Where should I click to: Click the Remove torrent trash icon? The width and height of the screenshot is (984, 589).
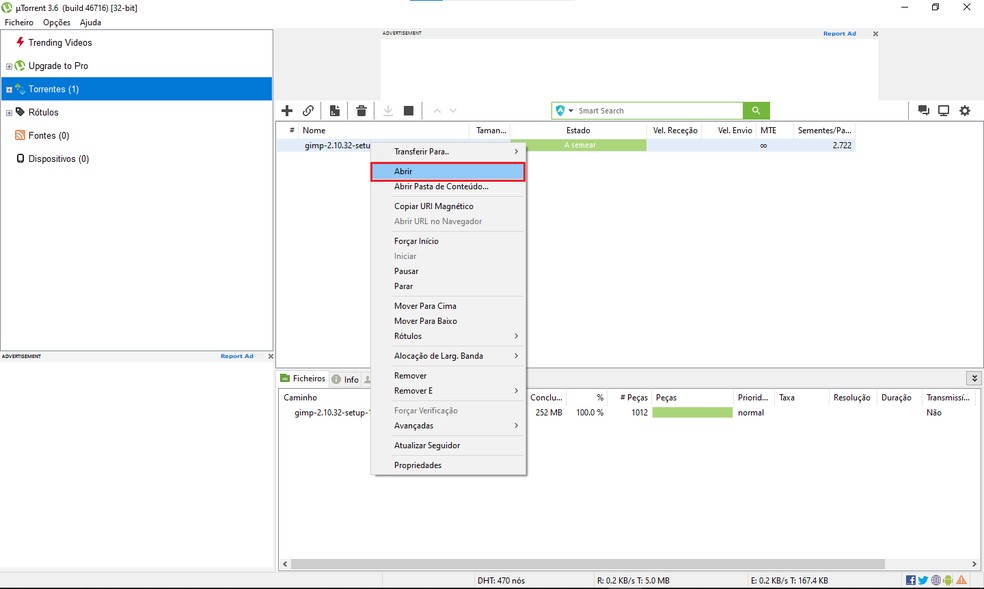coord(361,110)
